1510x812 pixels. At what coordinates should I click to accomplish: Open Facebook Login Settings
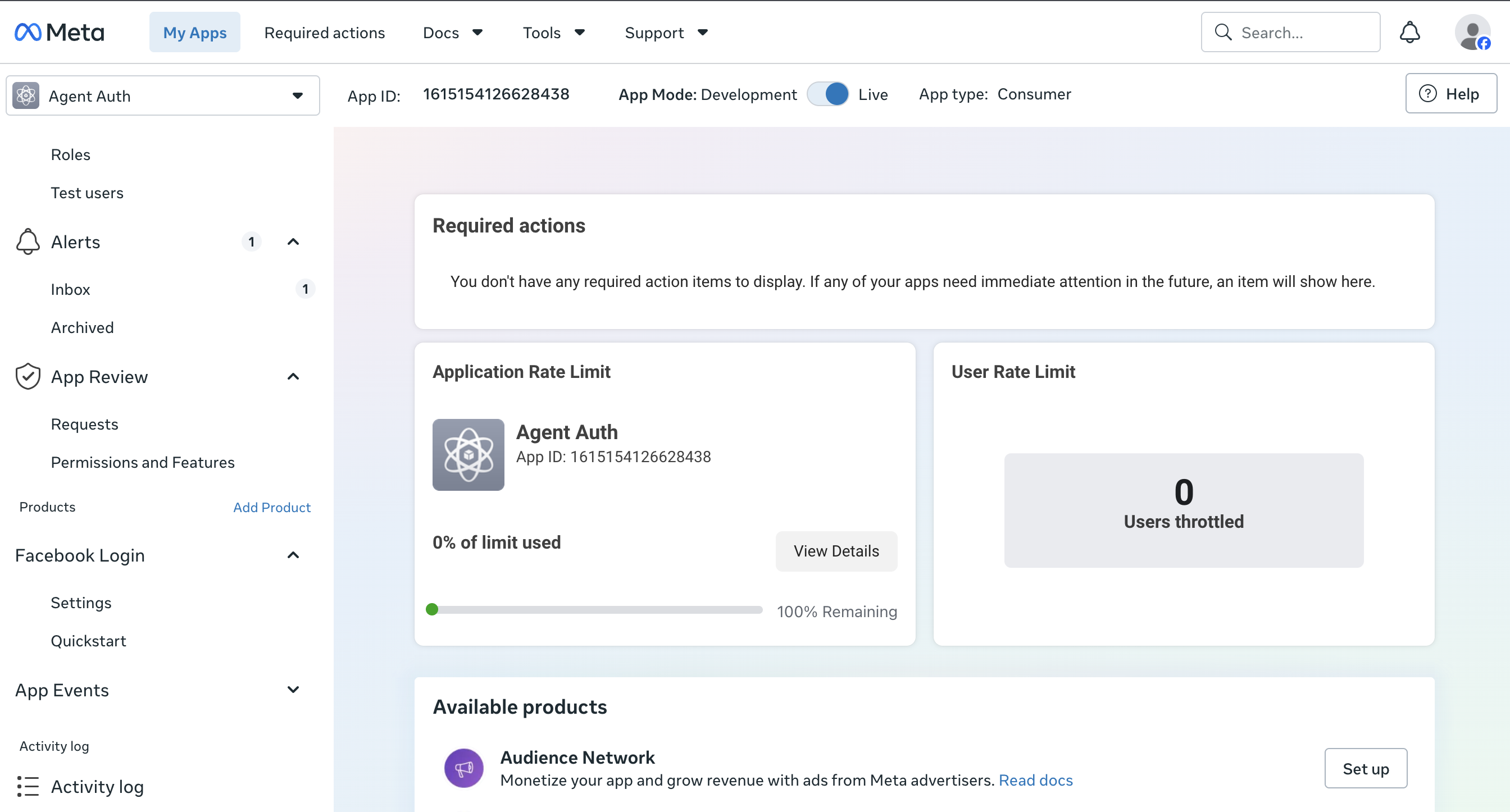coord(81,603)
